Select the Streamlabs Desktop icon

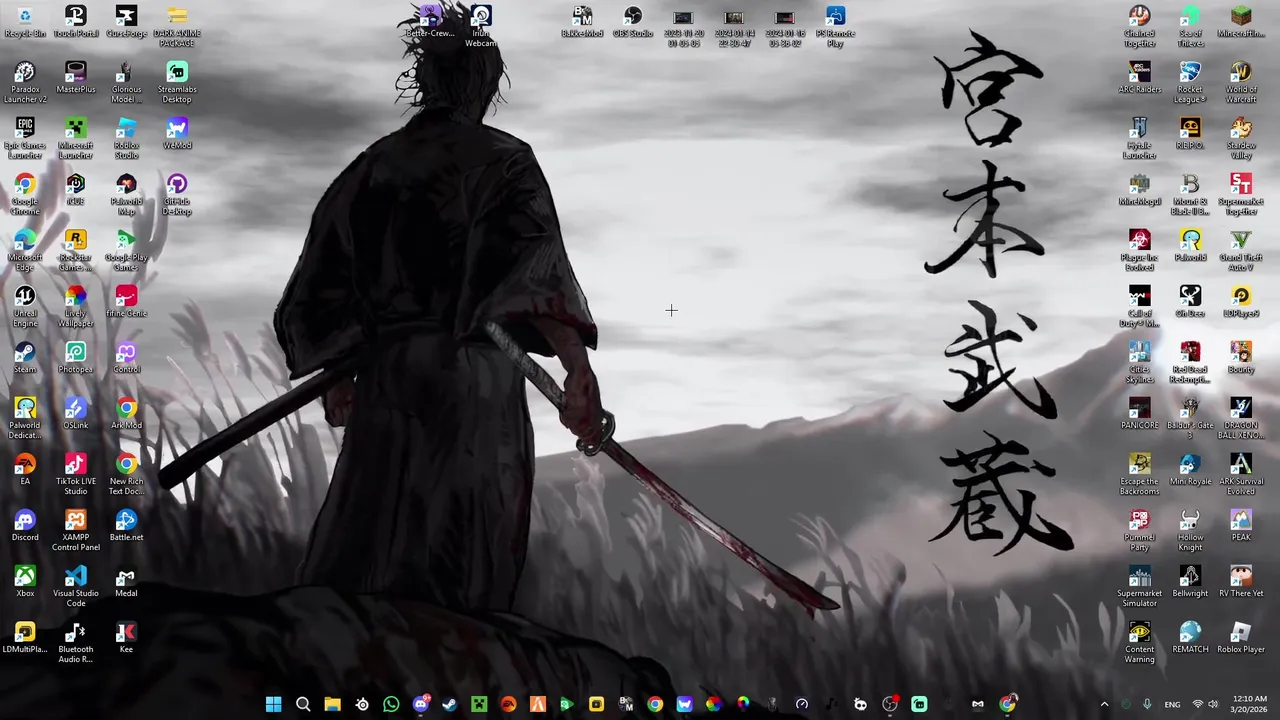pos(177,83)
